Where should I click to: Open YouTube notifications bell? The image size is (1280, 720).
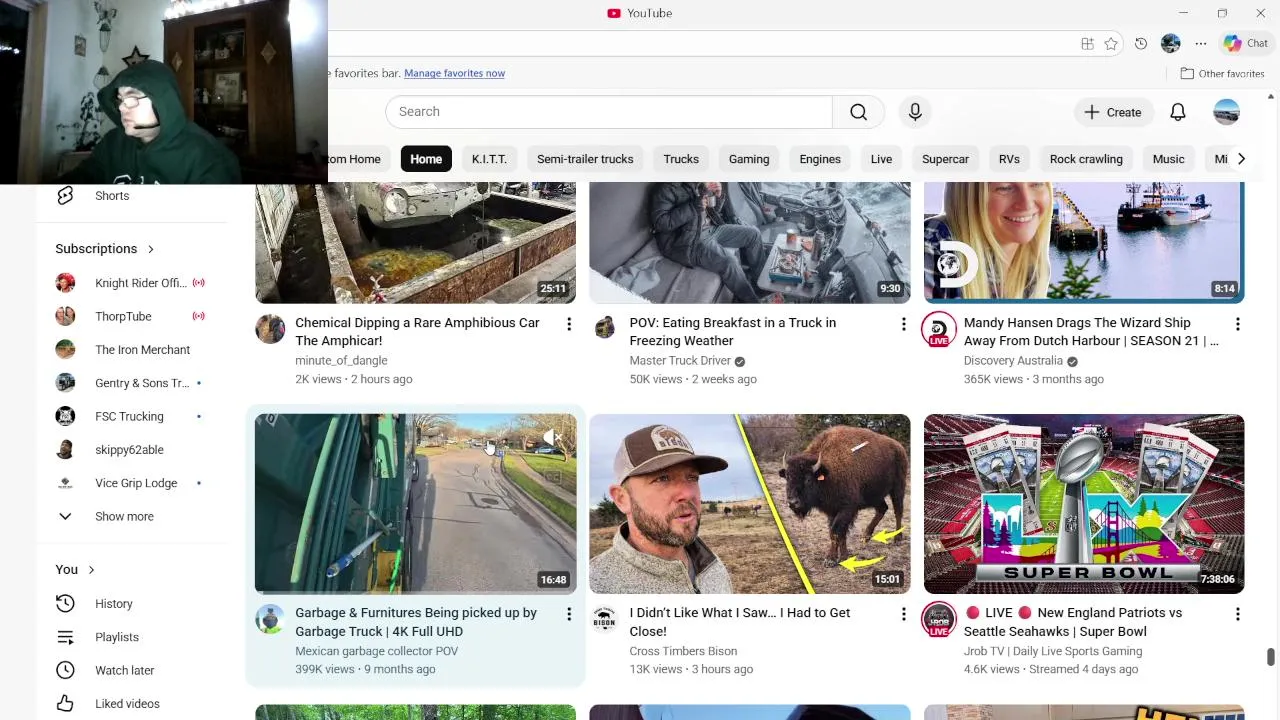click(1178, 112)
